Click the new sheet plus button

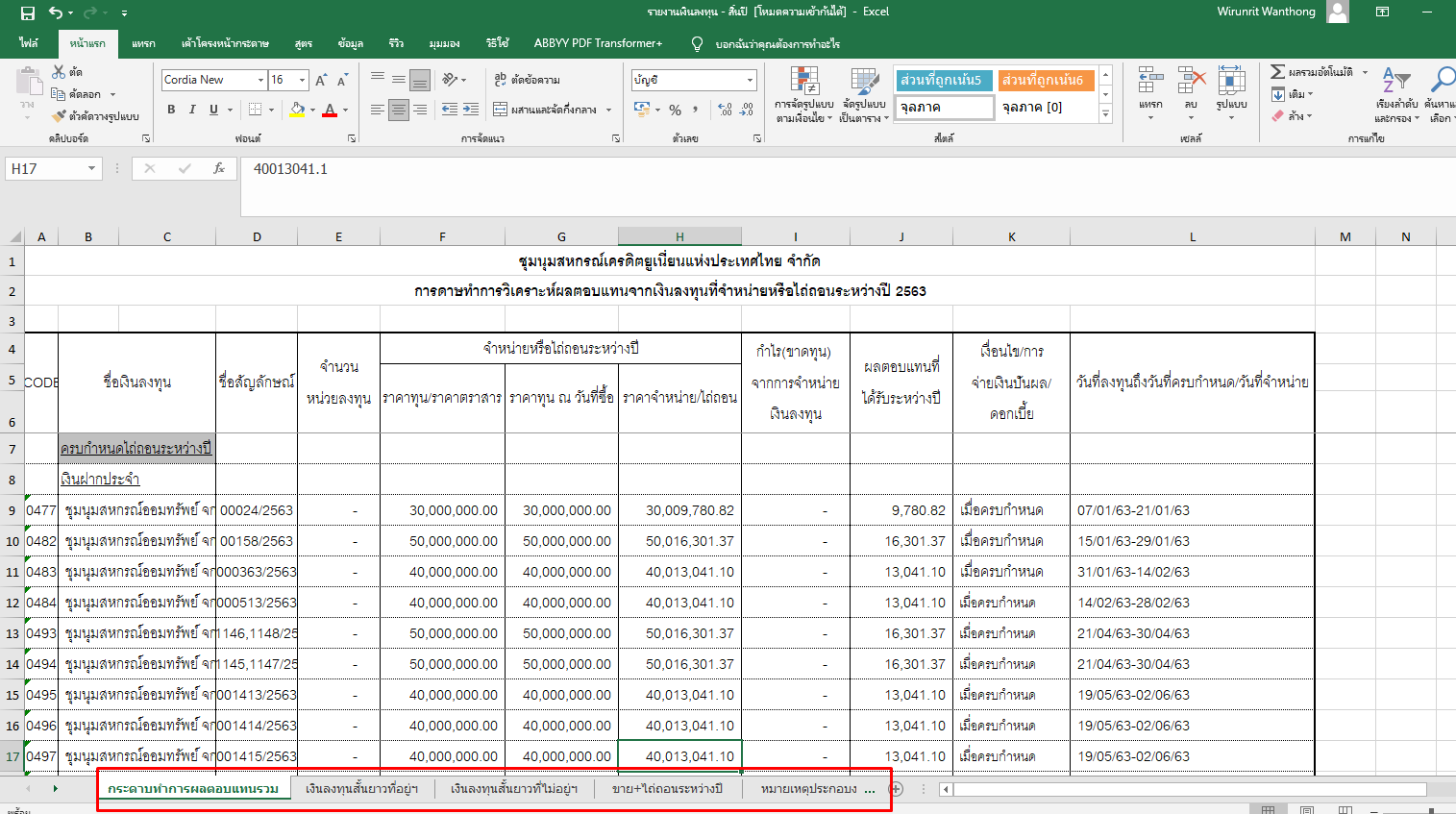897,789
